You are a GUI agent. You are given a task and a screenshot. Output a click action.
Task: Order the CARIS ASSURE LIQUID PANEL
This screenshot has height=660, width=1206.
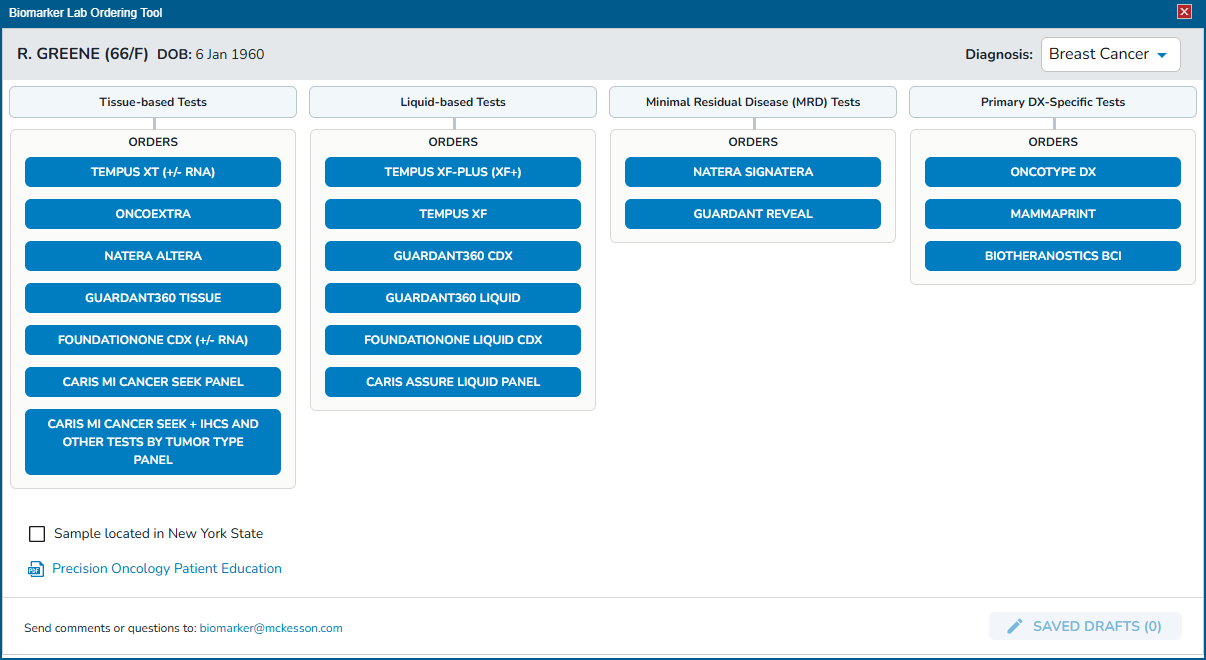[452, 381]
